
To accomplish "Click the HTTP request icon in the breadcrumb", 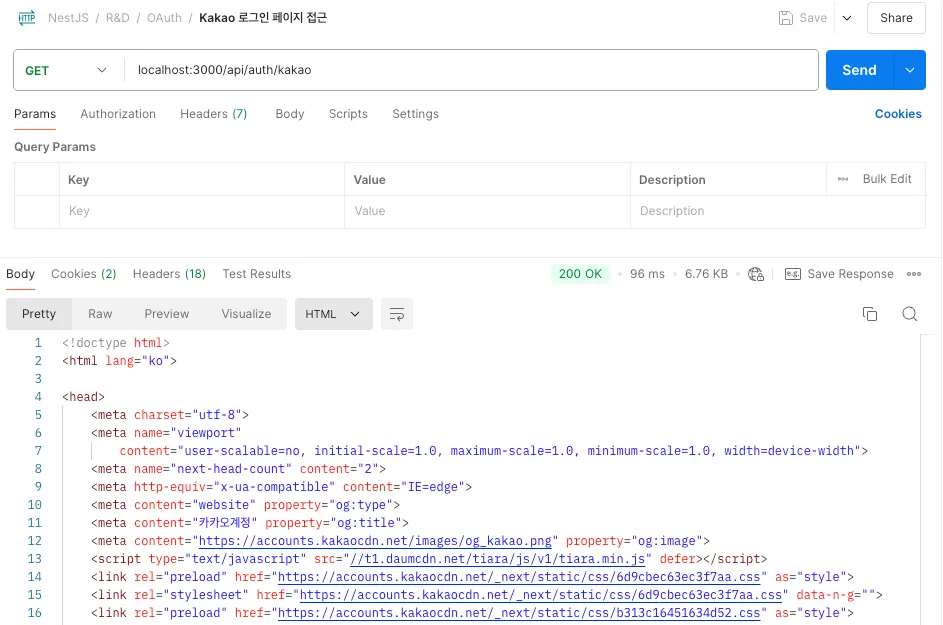I will coord(26,17).
